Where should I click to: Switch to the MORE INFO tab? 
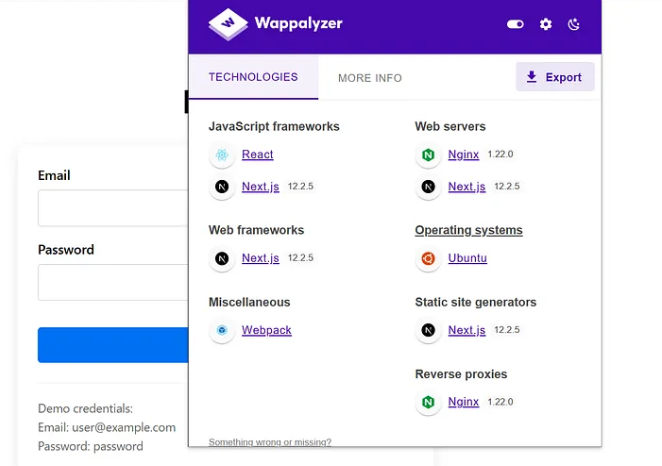370,78
